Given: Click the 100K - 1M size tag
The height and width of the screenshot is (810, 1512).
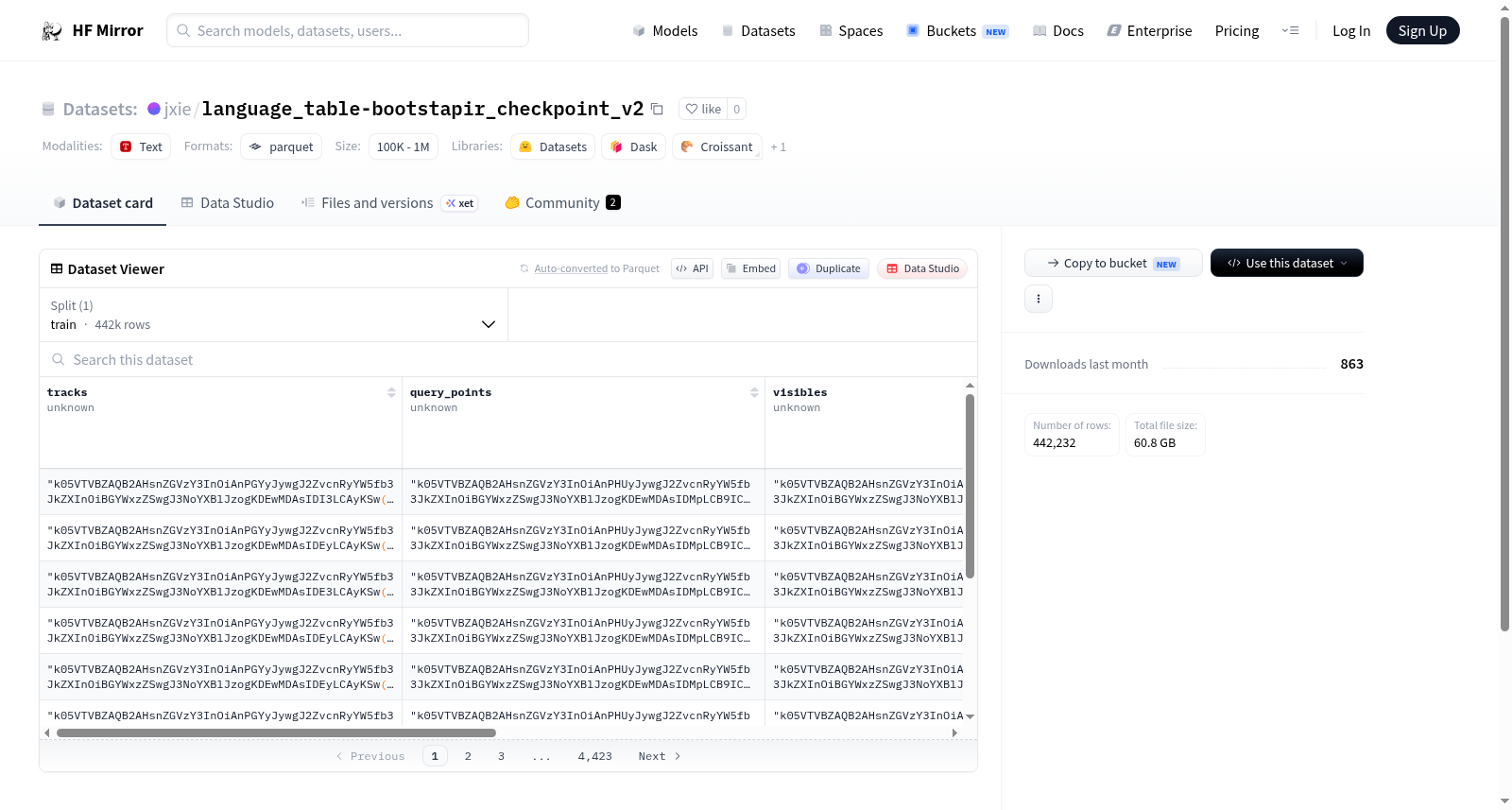Looking at the screenshot, I should click(x=403, y=146).
